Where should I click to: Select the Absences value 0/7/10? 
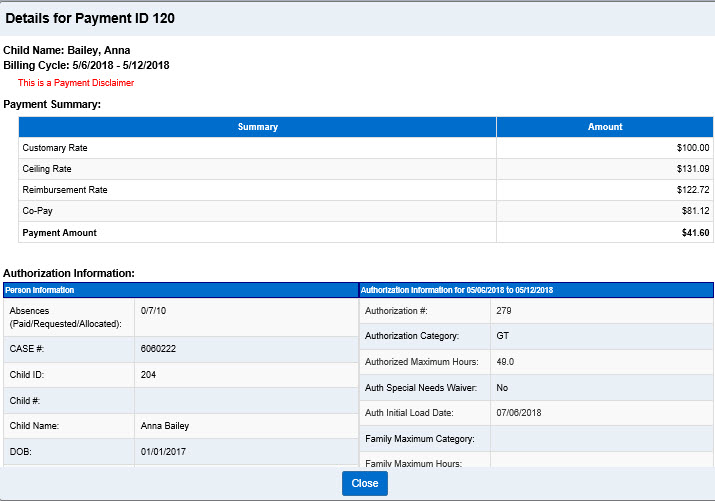(x=153, y=310)
